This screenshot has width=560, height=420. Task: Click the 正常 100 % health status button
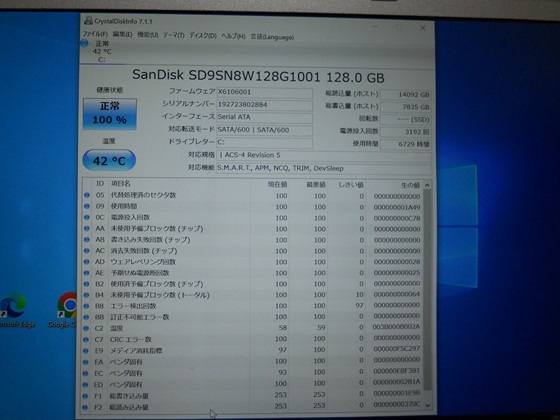[110, 114]
